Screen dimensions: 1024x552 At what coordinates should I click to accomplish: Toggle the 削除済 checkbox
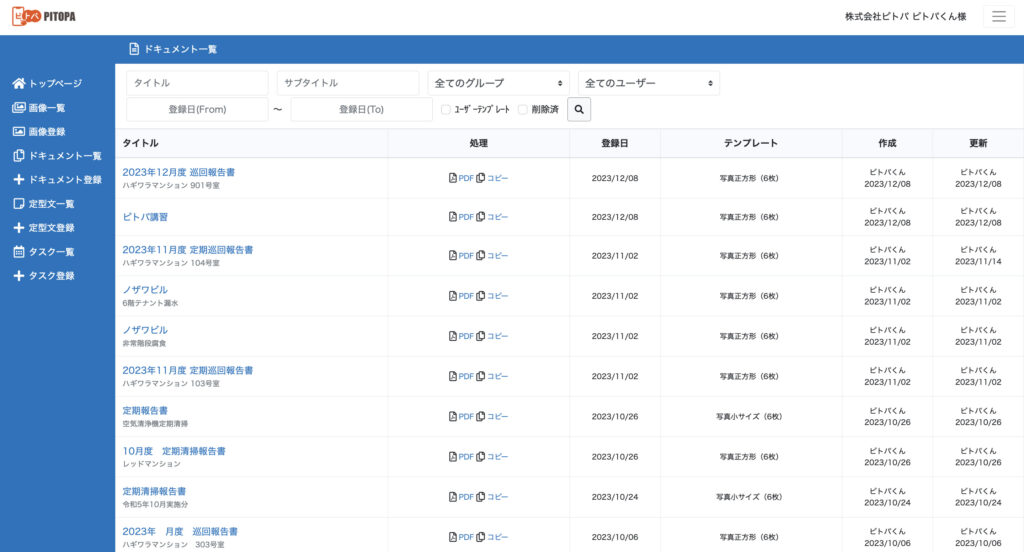click(x=522, y=109)
